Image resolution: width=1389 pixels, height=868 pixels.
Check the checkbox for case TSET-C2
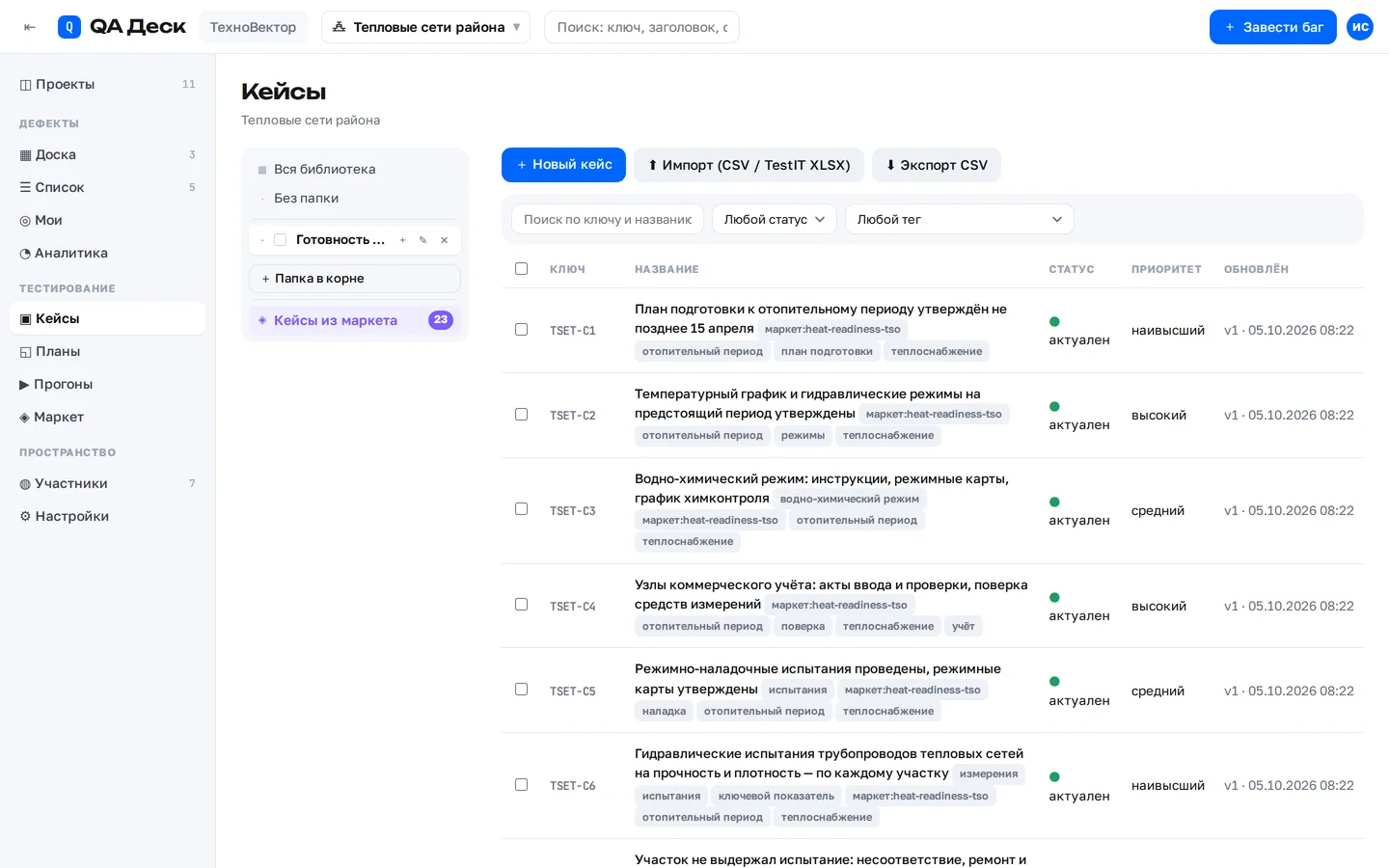521,415
